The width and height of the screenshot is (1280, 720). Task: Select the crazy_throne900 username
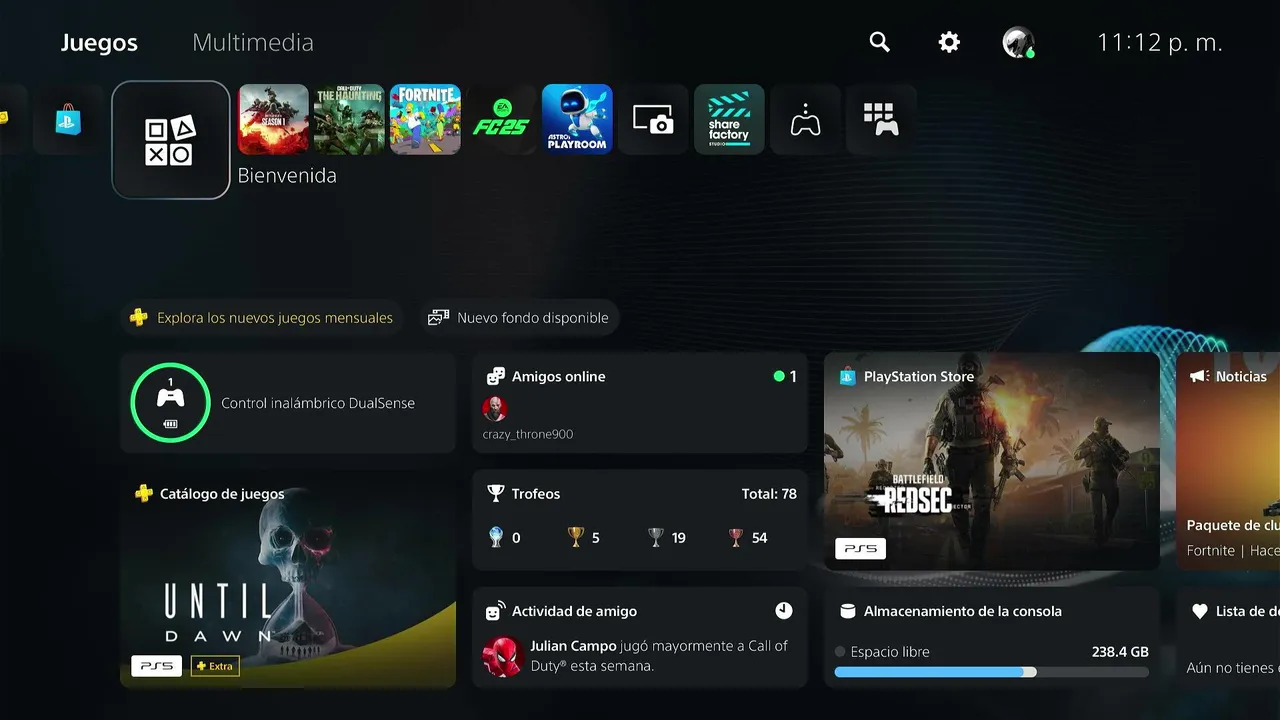tap(528, 434)
